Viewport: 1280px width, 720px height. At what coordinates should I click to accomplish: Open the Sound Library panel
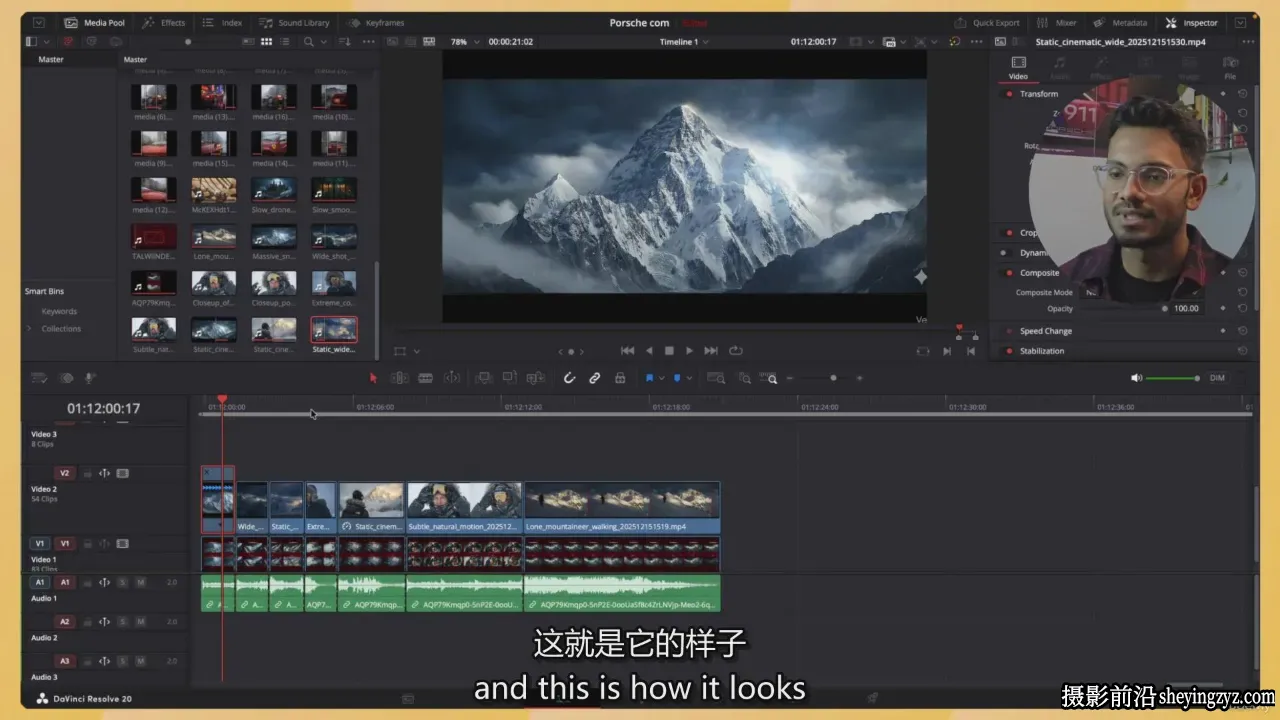click(x=294, y=22)
